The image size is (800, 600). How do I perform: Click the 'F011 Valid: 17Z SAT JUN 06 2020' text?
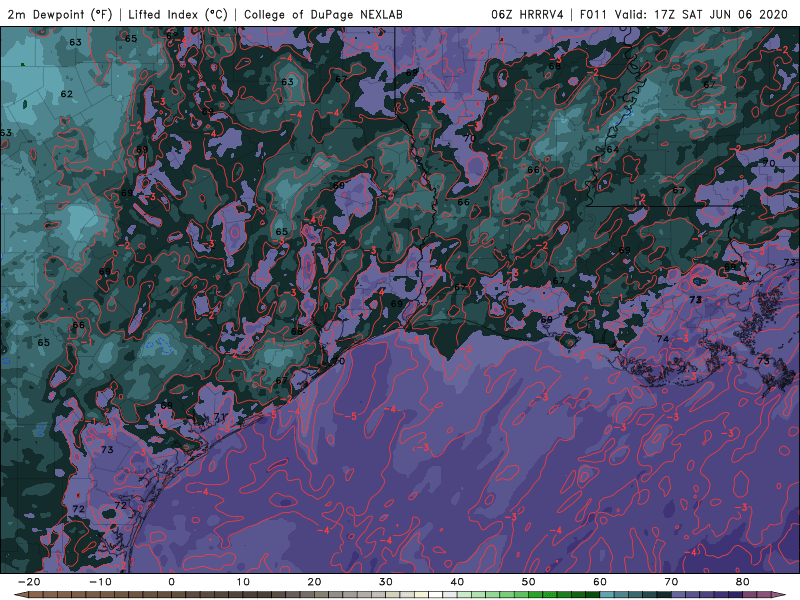click(x=684, y=14)
